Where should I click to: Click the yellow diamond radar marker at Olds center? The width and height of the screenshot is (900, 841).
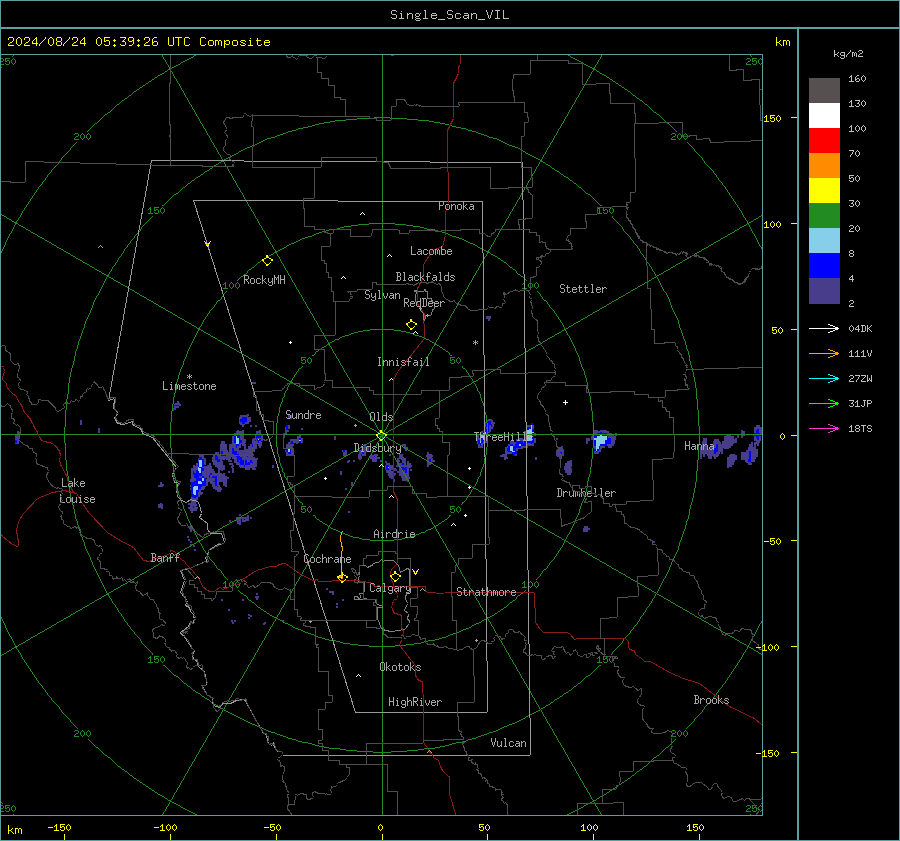point(381,436)
